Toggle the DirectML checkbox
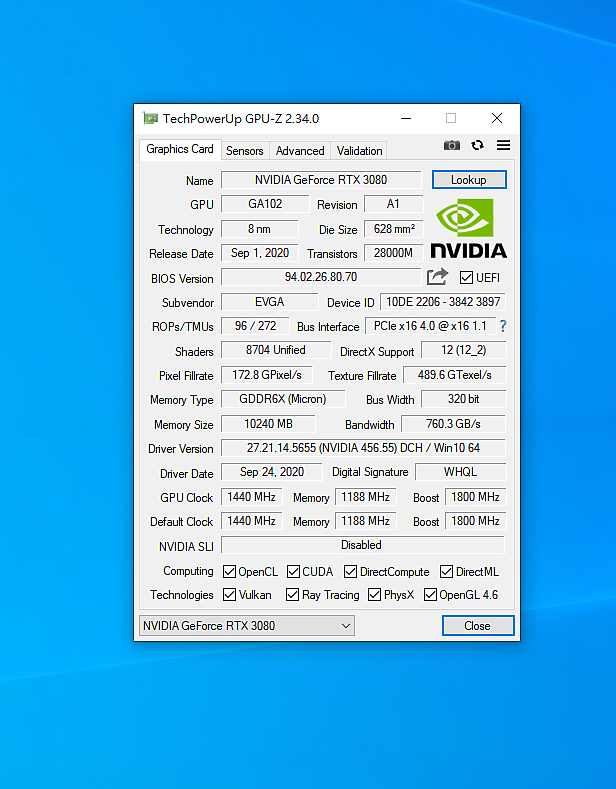The image size is (616, 789). tap(446, 572)
